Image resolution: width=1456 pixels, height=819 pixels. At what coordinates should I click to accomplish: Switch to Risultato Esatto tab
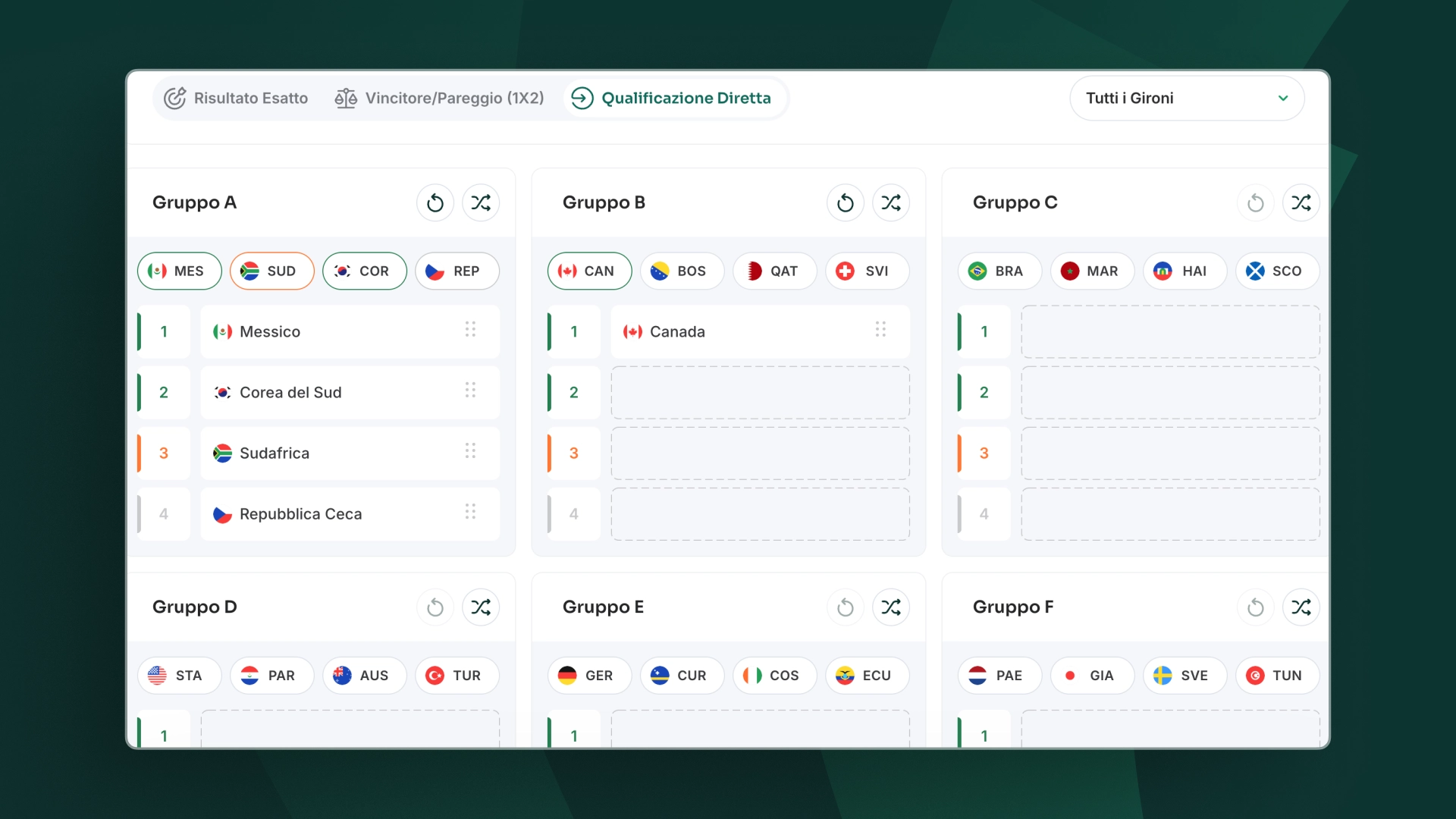click(x=237, y=98)
